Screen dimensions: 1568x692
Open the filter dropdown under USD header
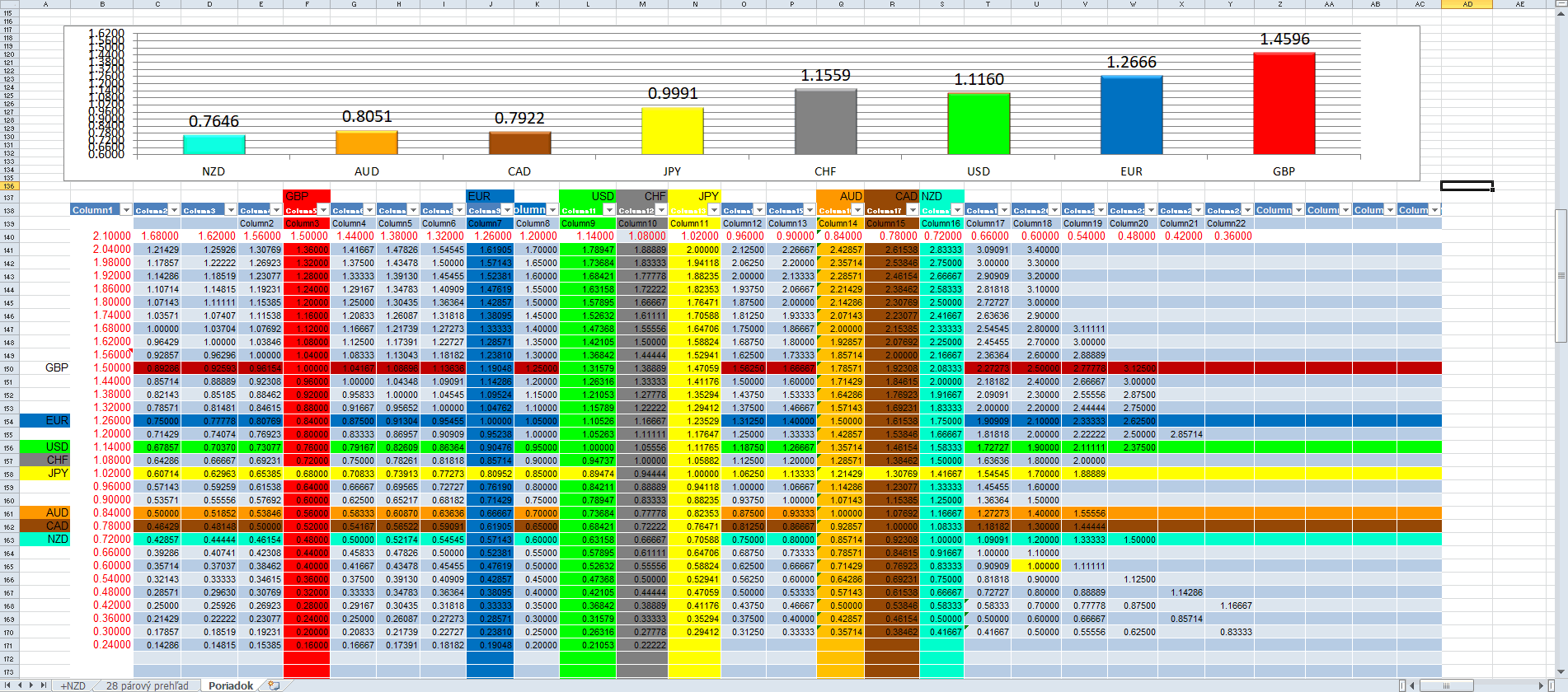608,210
